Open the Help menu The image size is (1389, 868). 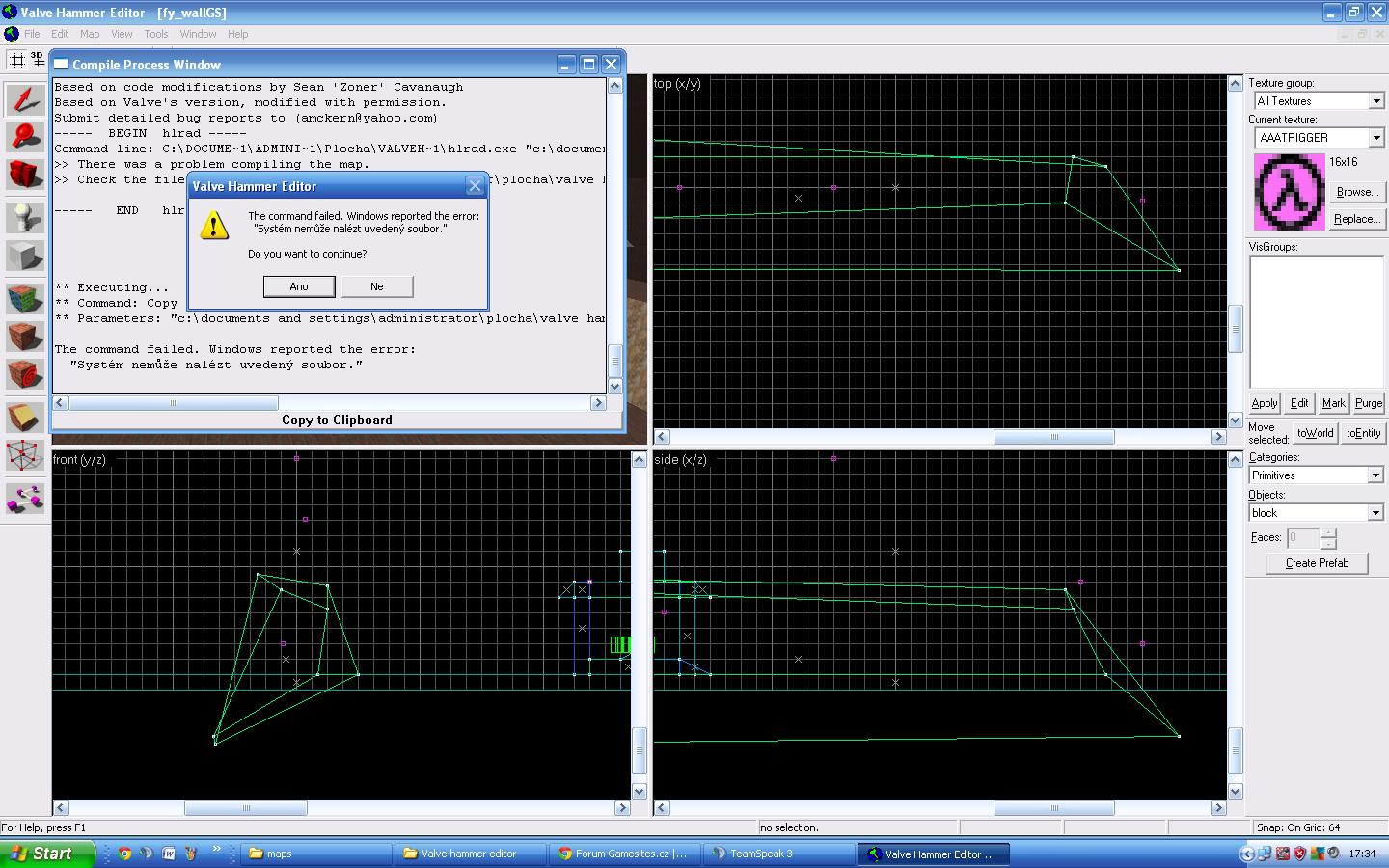237,34
